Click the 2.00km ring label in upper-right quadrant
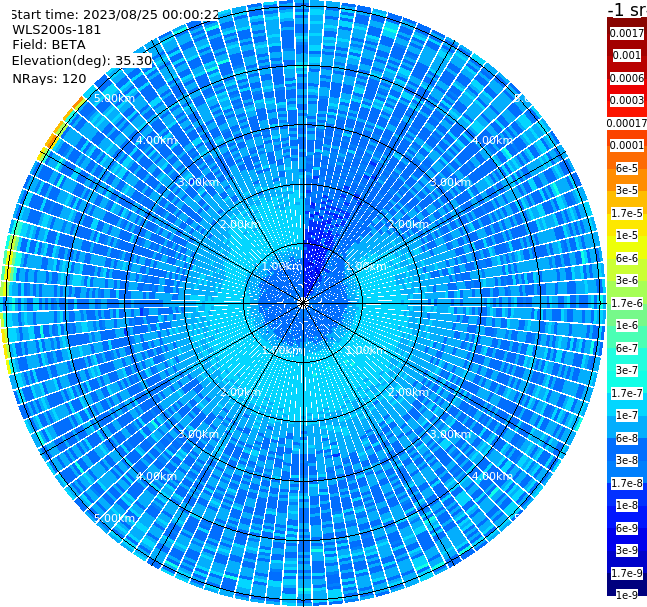Screen dimensions: 647x607 pyautogui.click(x=408, y=224)
